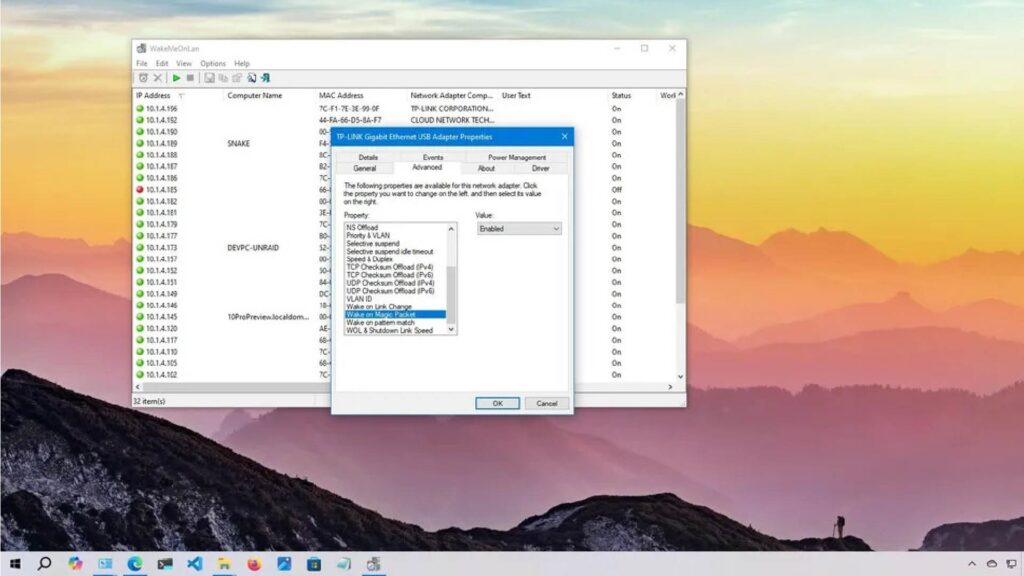Viewport: 1024px width, 576px height.
Task: Switch to the Power Management tab
Action: coord(517,157)
